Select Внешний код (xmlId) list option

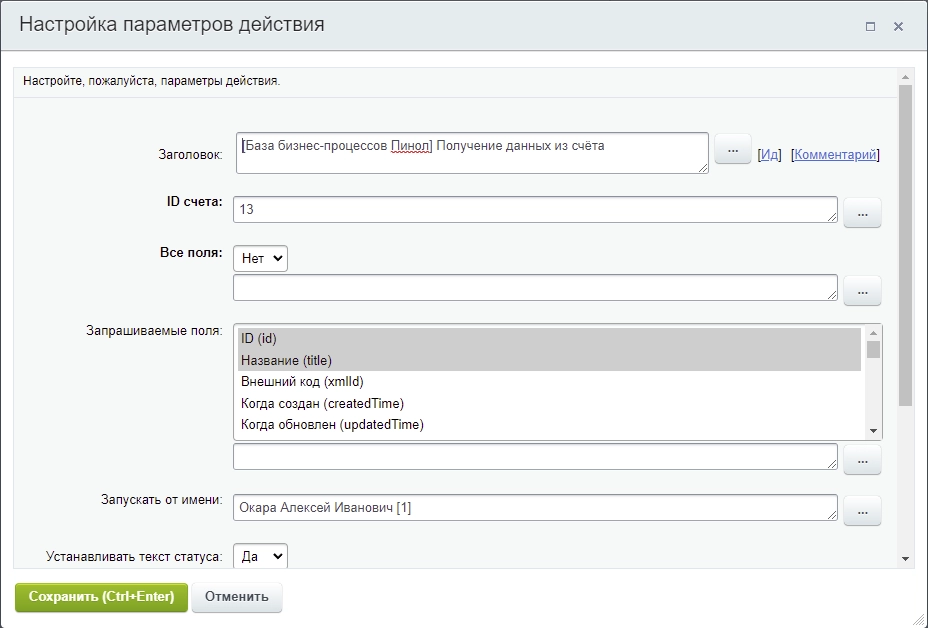[548, 382]
